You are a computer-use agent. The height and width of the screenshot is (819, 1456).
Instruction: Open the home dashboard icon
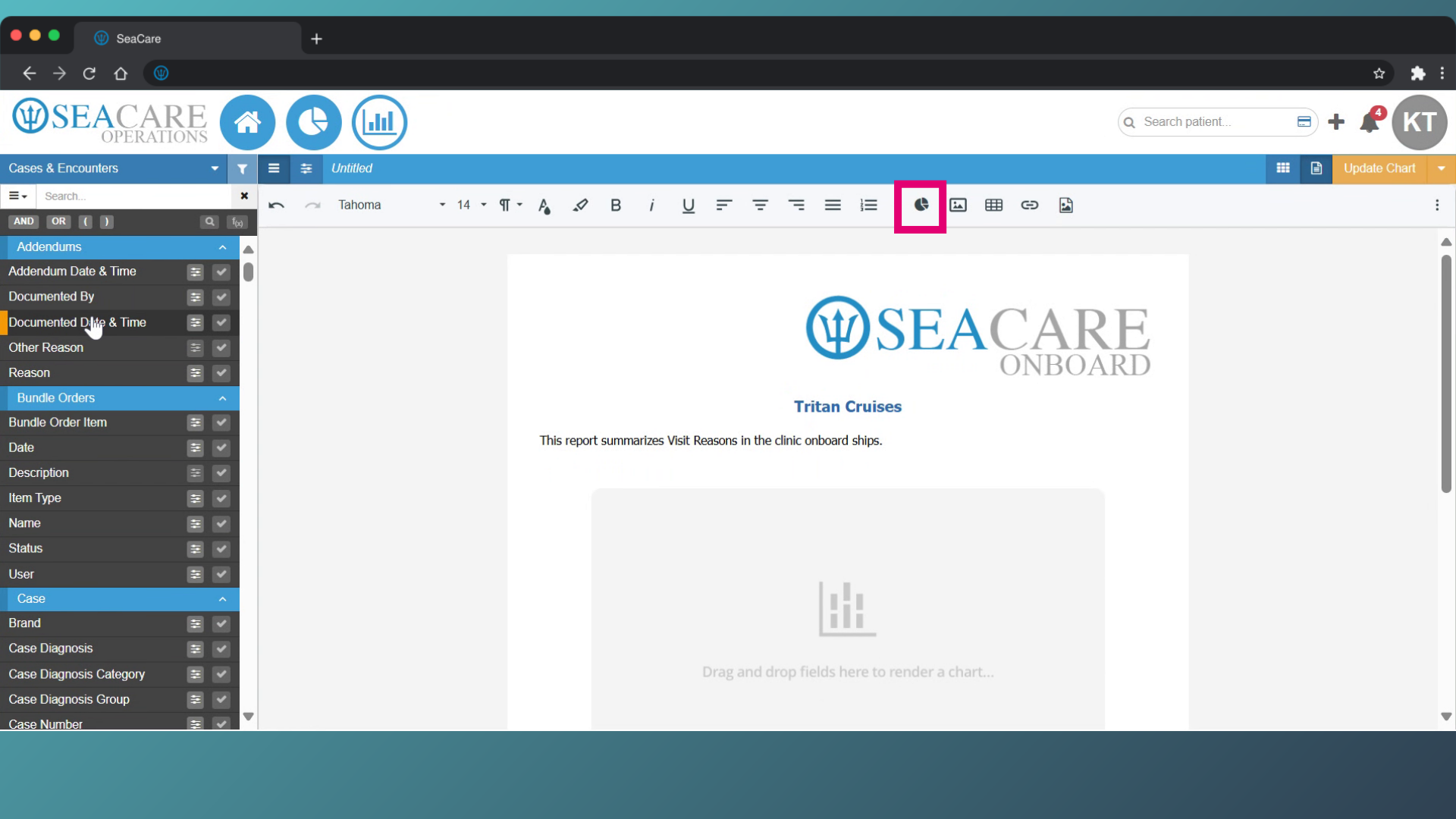[x=247, y=122]
